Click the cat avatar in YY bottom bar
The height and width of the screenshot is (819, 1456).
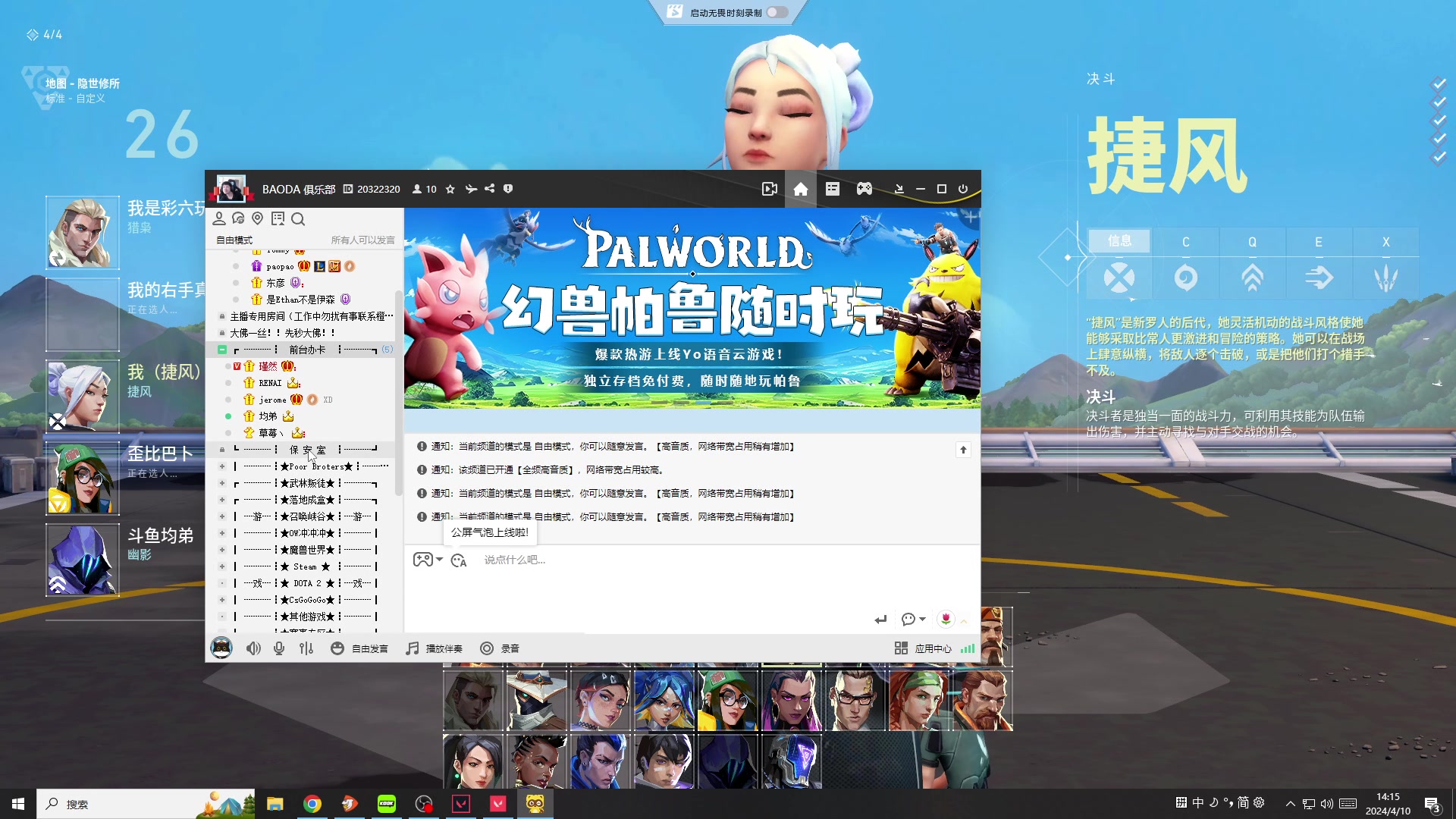[x=221, y=648]
